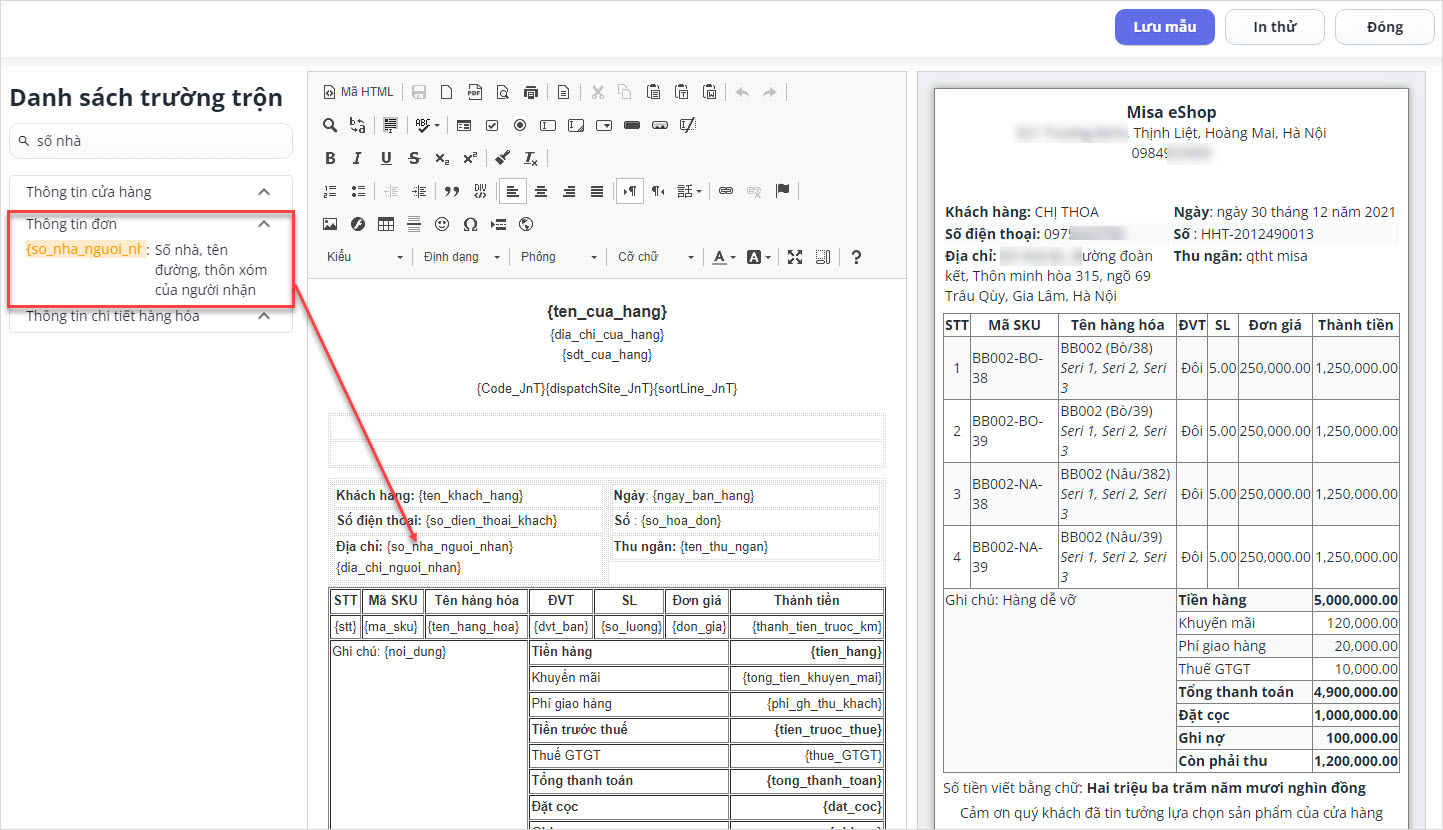Screen dimensions: 1443x830
Task: Maximize the editor with the fullscreen icon
Action: pos(795,257)
